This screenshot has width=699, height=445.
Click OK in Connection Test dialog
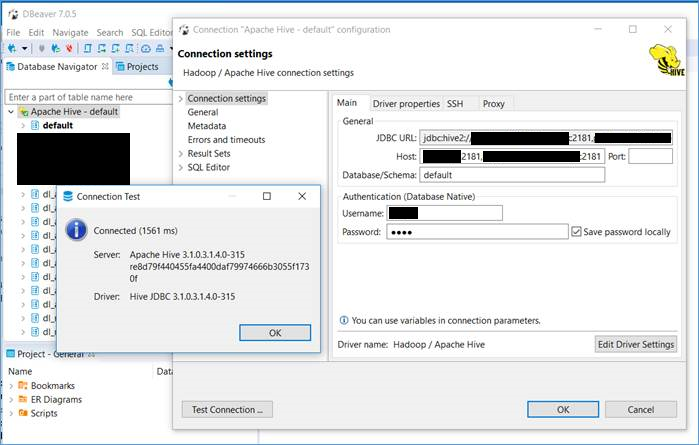(275, 333)
